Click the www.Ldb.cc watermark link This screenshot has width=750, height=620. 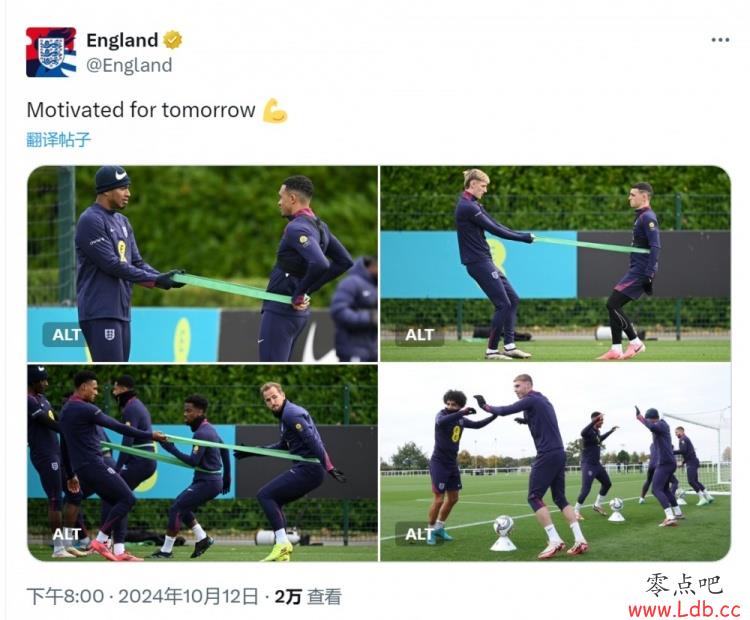coord(684,610)
